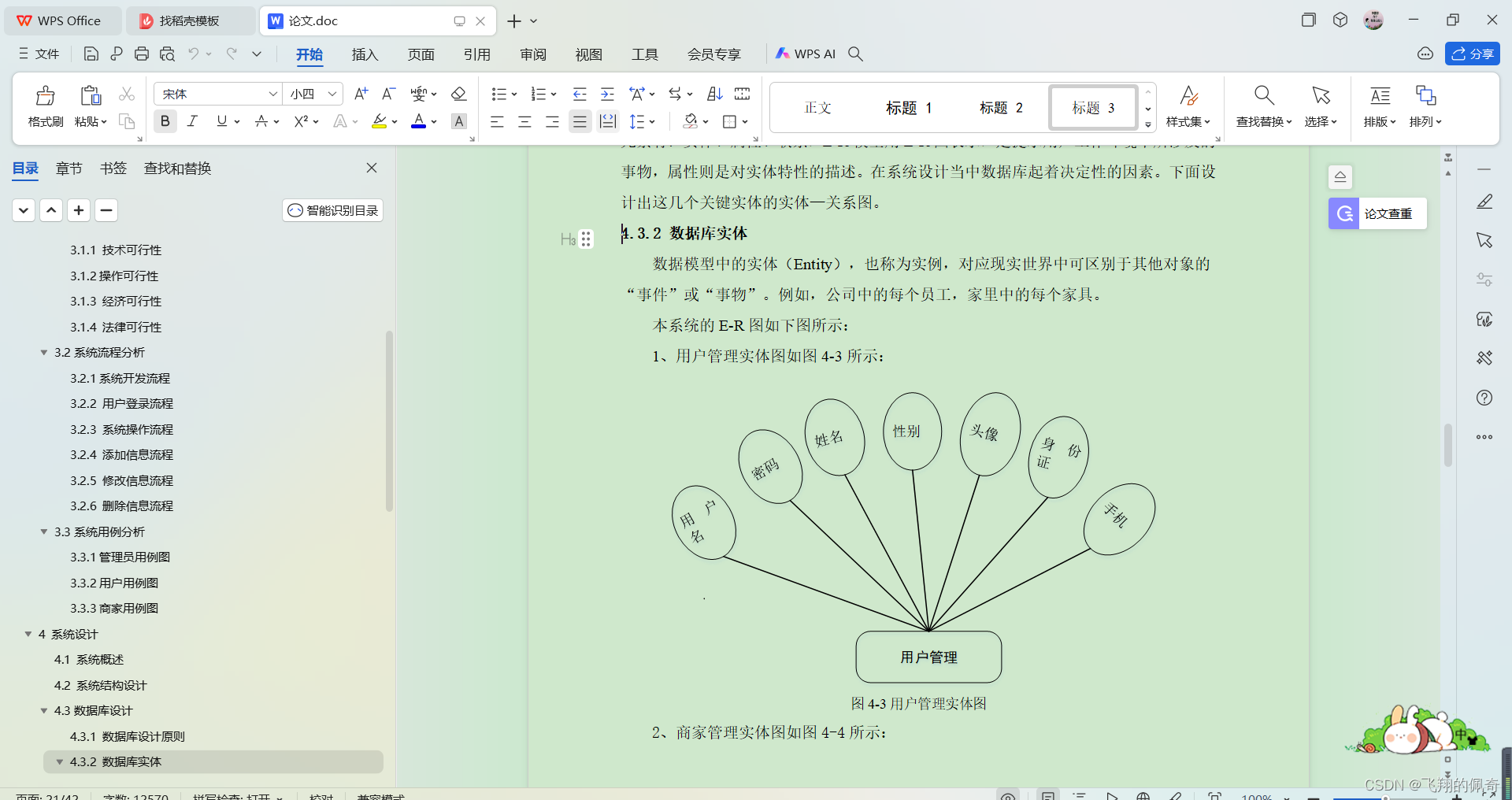Open the line spacing dropdown arrow
The width and height of the screenshot is (1512, 800).
(x=652, y=122)
